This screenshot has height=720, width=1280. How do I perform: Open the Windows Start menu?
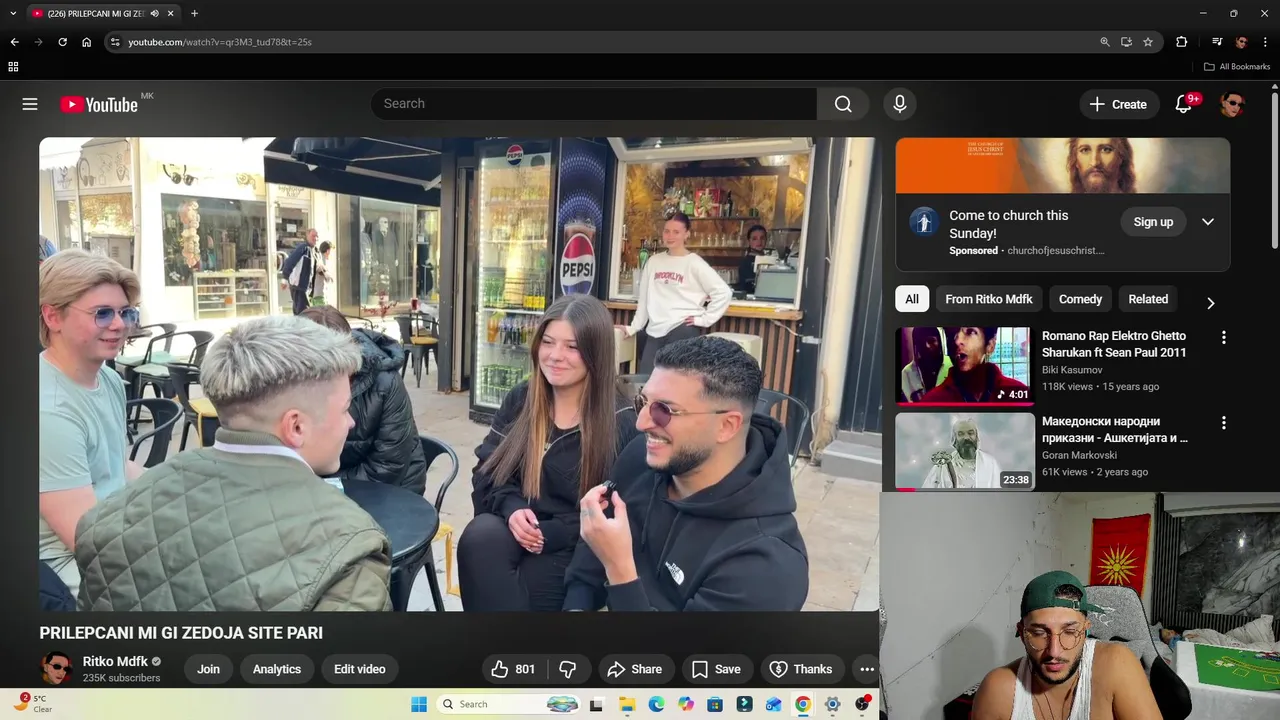click(419, 704)
